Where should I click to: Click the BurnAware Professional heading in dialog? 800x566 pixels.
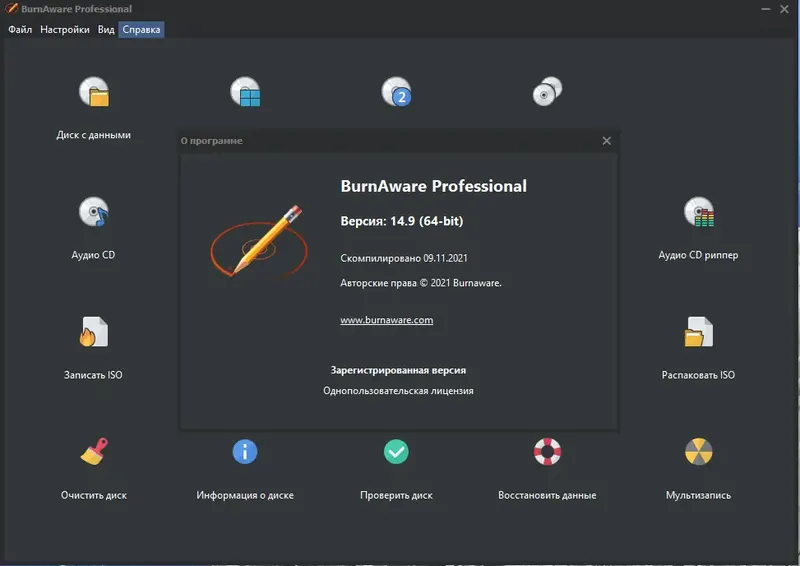coord(434,186)
